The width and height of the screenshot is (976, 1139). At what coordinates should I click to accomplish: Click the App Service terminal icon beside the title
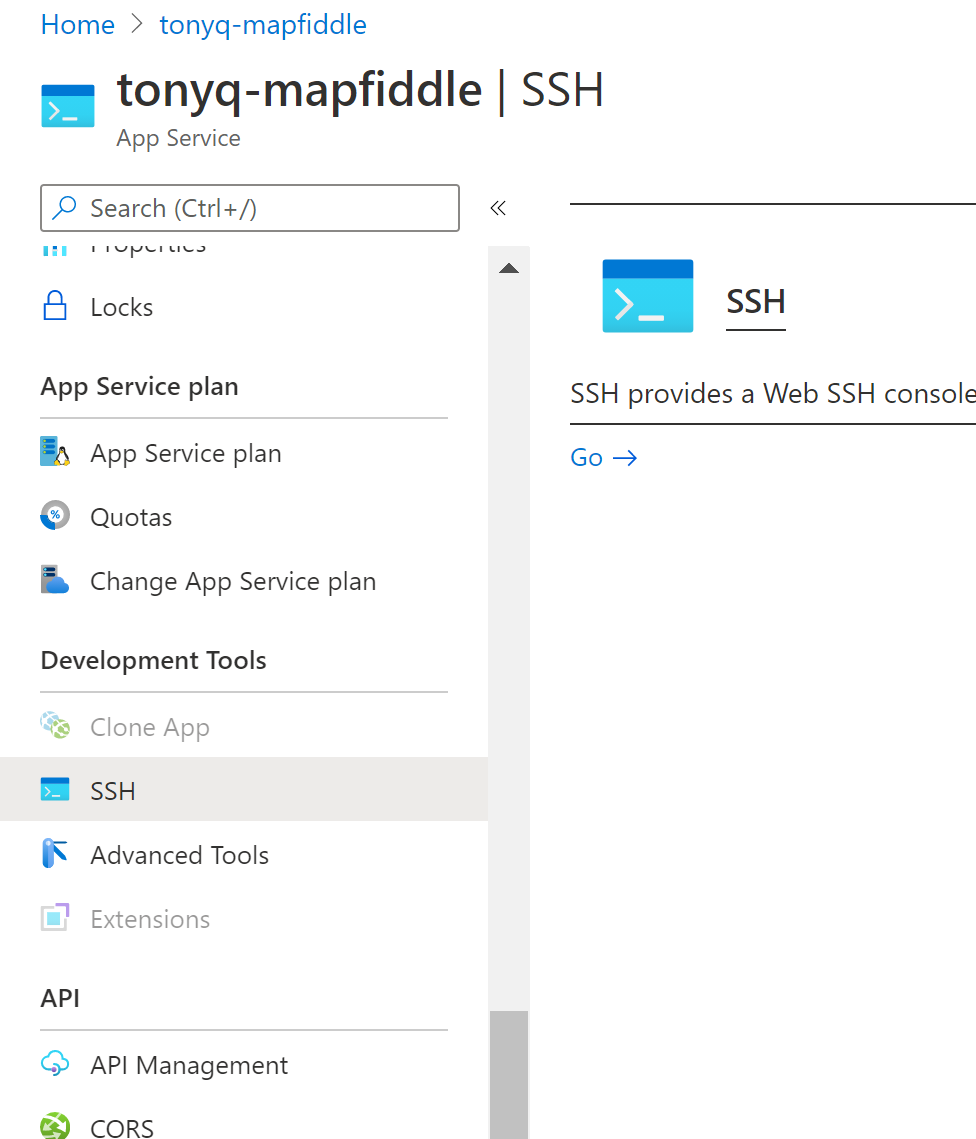(68, 106)
